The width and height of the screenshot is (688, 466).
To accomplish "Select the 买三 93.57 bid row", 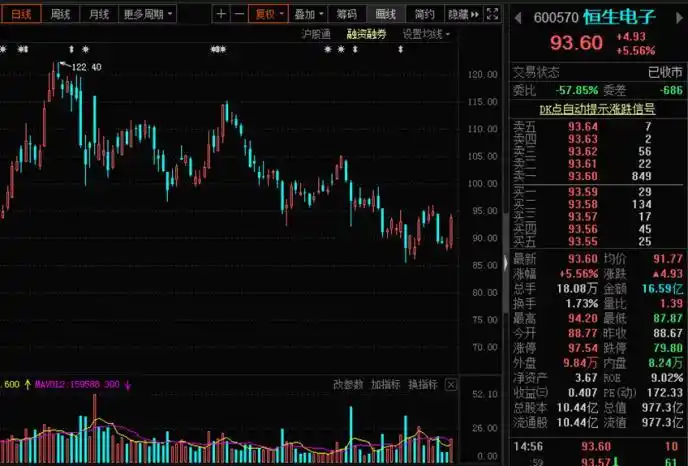I will point(598,216).
